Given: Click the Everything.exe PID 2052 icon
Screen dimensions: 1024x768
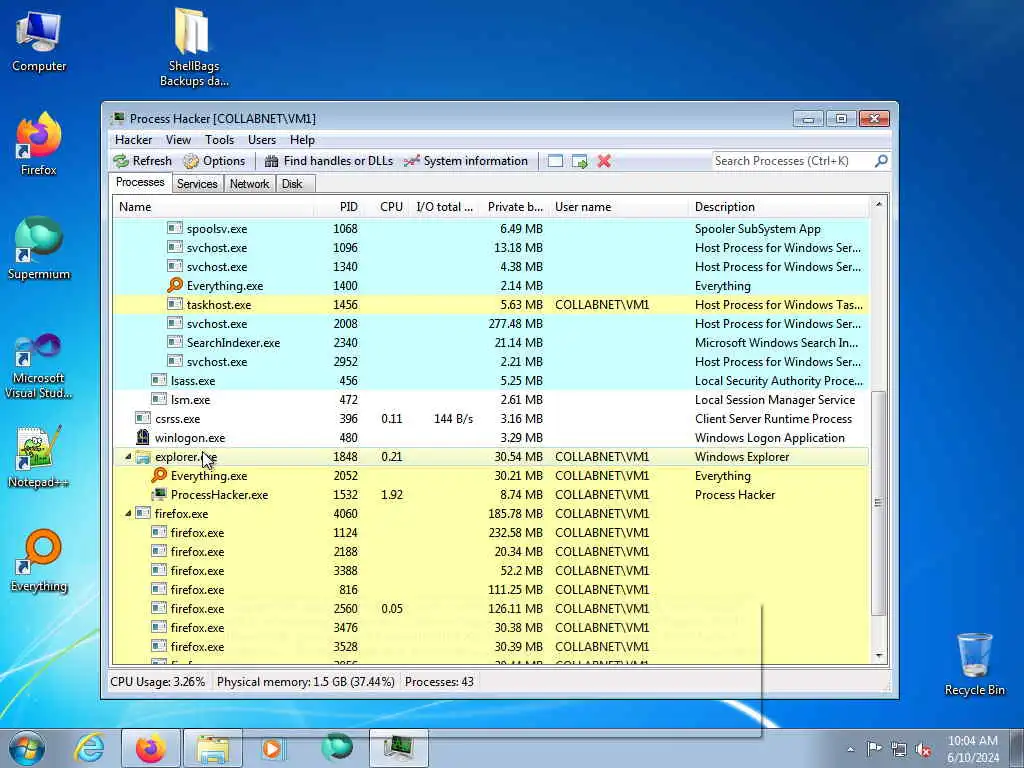Looking at the screenshot, I should pyautogui.click(x=159, y=475).
